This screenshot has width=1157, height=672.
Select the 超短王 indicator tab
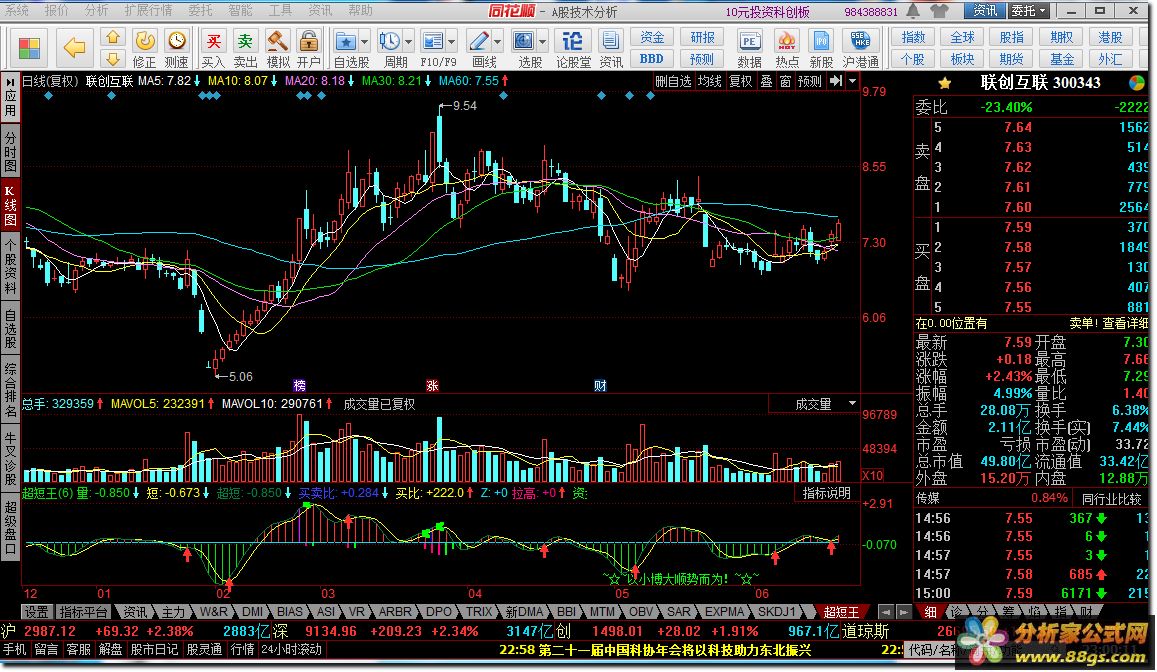click(x=841, y=612)
